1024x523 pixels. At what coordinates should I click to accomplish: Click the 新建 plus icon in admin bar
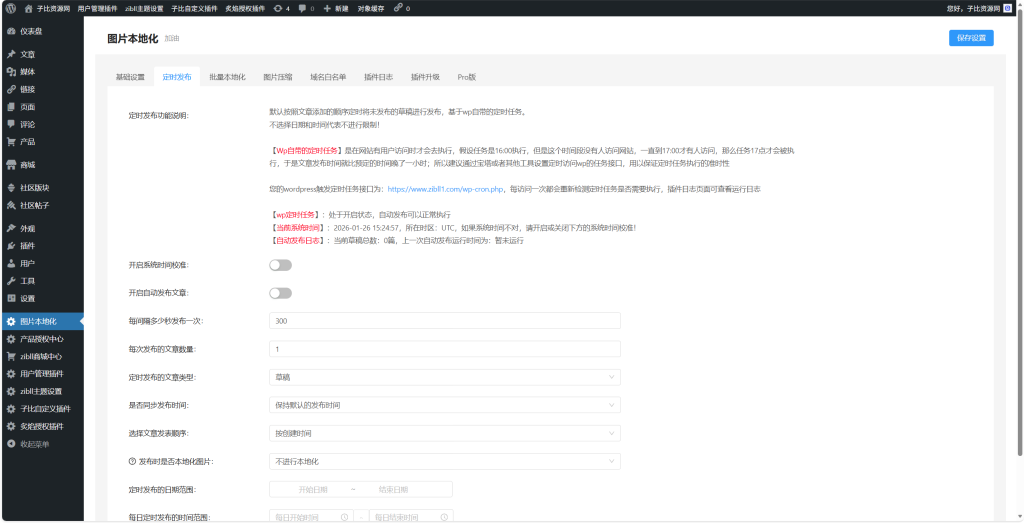coord(327,7)
